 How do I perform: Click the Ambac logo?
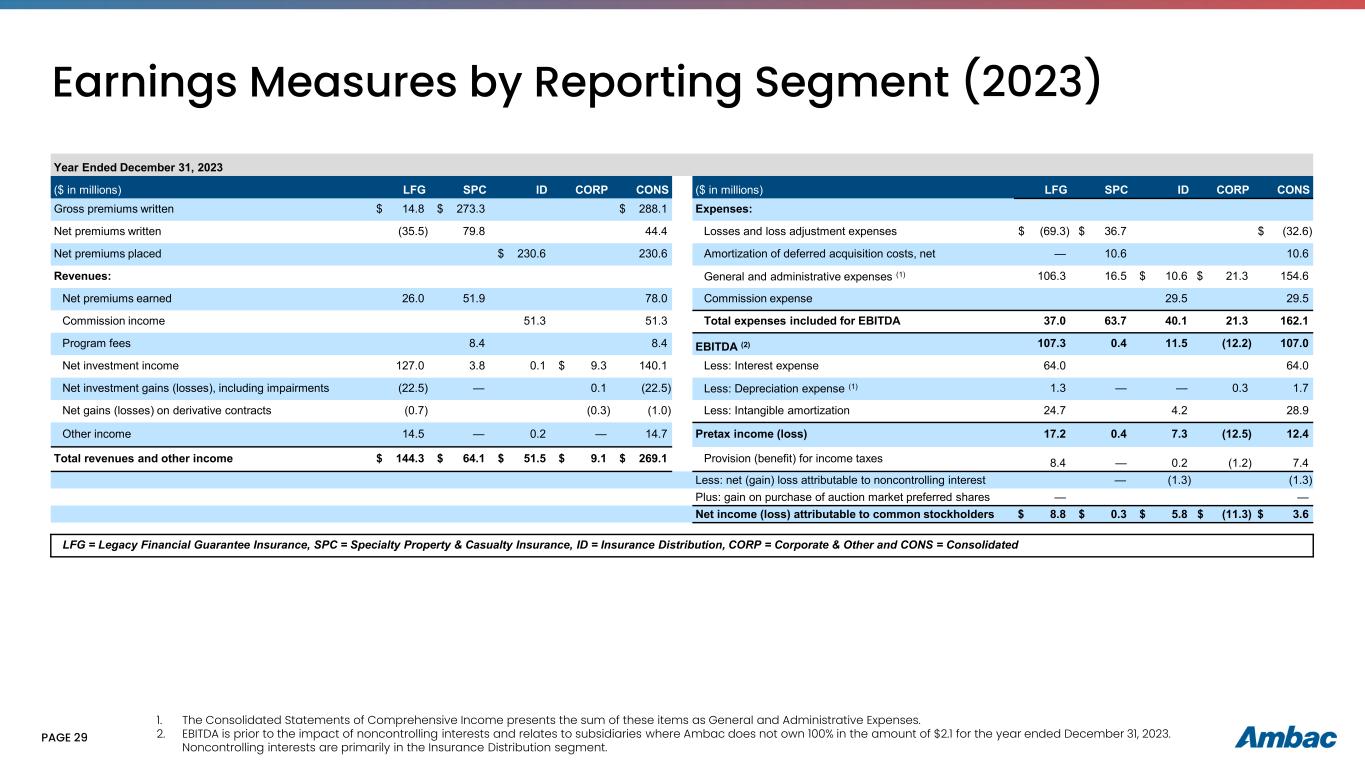point(1285,738)
